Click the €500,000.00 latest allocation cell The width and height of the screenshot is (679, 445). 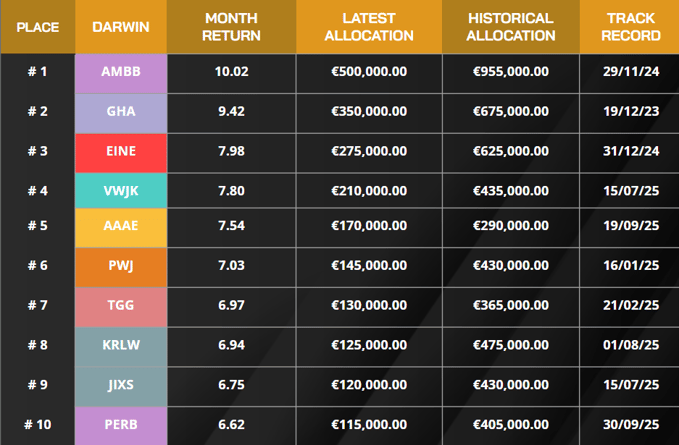369,71
